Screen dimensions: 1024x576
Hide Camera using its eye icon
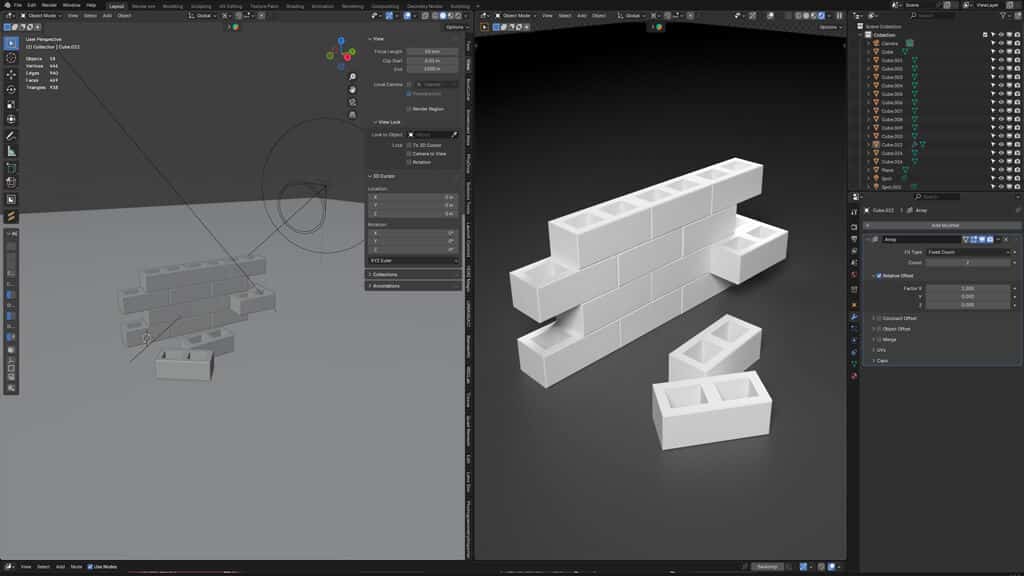pos(1001,43)
